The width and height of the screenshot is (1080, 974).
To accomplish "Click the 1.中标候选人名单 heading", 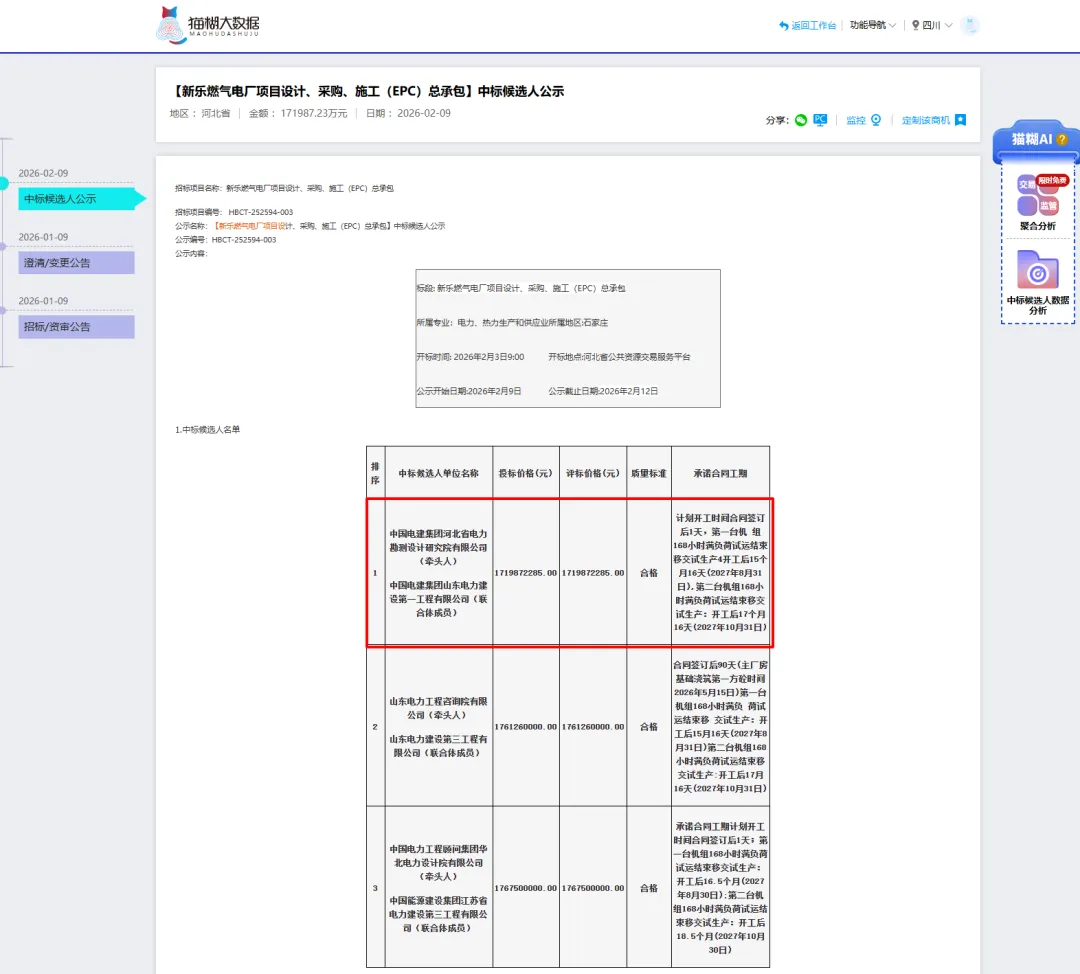I will tap(207, 429).
